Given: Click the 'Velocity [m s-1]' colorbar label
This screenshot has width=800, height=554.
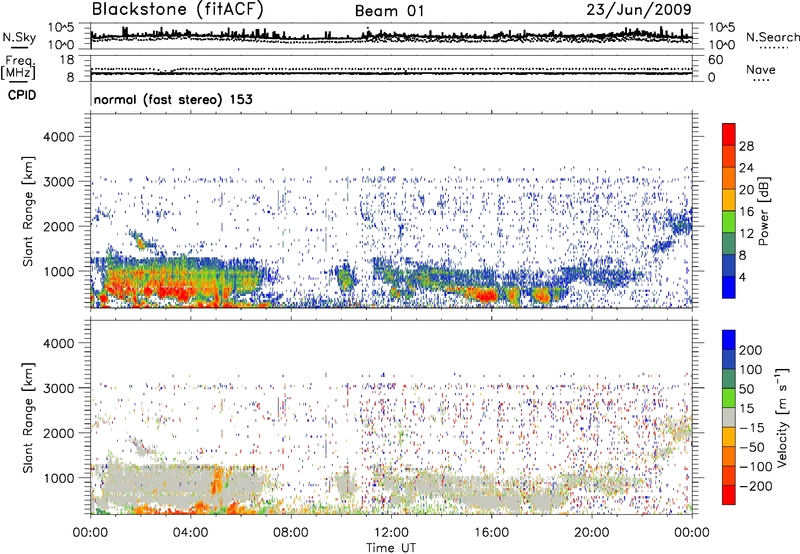Looking at the screenshot, I should [x=782, y=417].
